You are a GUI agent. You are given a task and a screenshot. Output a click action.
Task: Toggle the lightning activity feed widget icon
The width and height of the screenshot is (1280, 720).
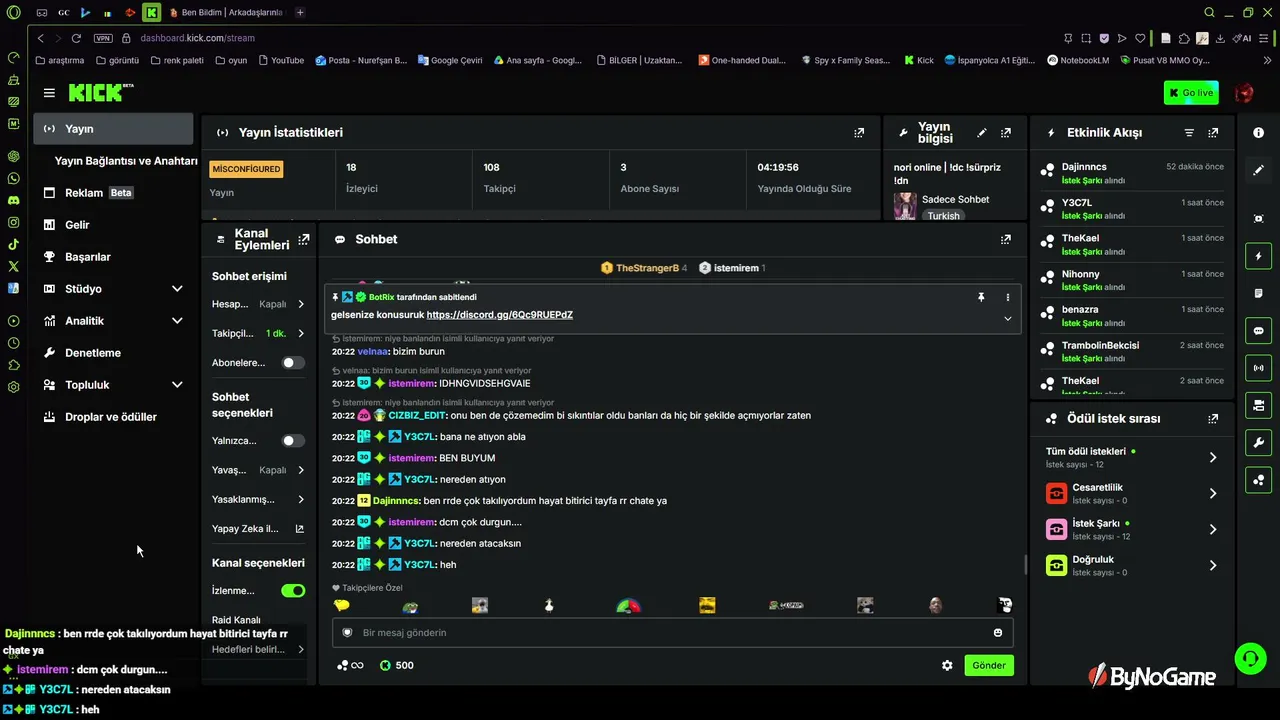1258,256
